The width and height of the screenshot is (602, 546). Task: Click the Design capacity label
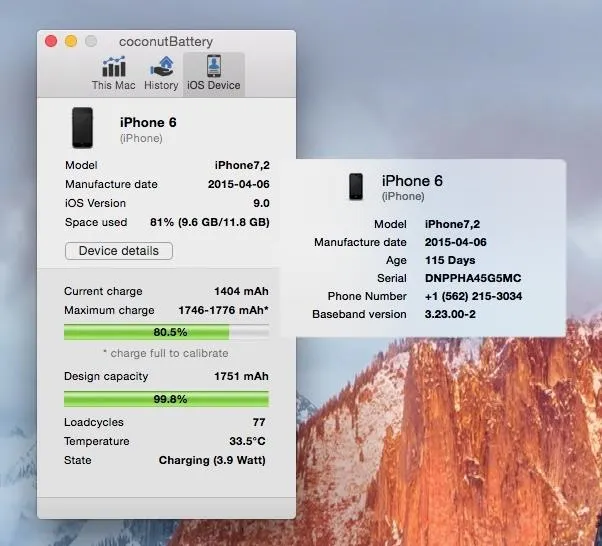[106, 376]
